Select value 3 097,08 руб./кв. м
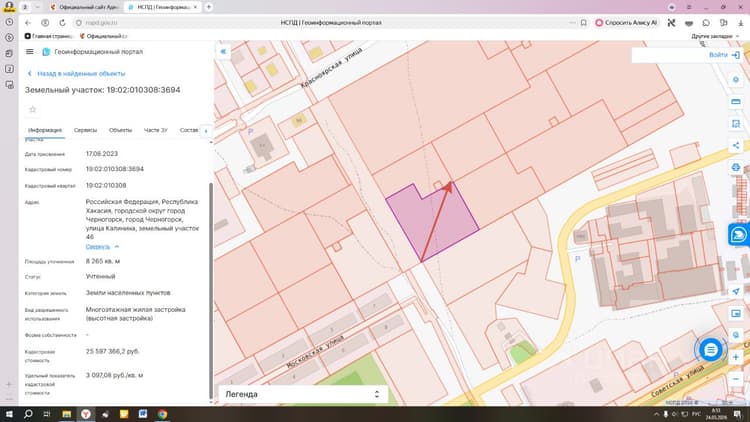Screen dimensions: 750x422 (x=114, y=375)
